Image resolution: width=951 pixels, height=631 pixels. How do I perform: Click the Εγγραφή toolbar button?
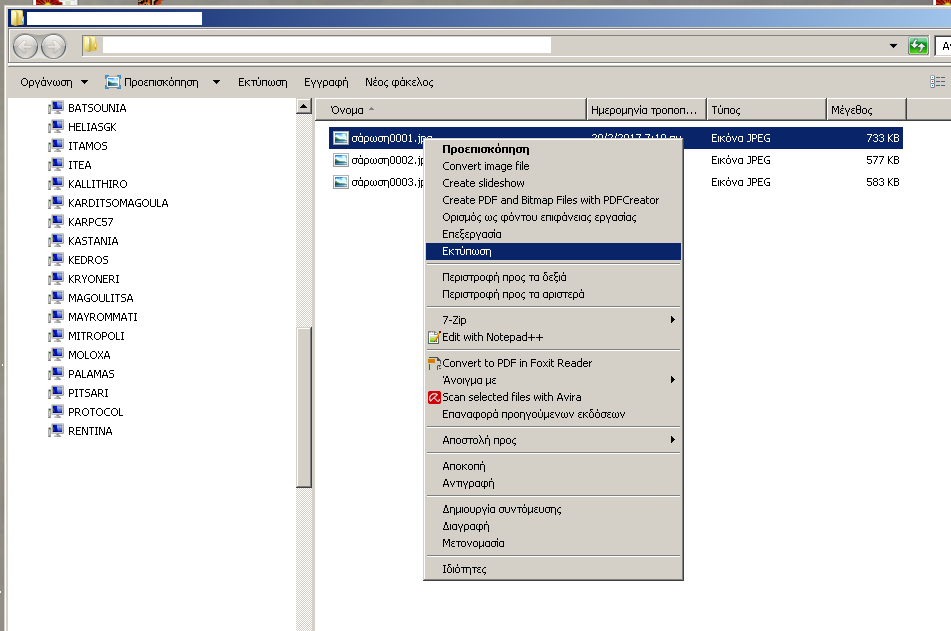[326, 82]
